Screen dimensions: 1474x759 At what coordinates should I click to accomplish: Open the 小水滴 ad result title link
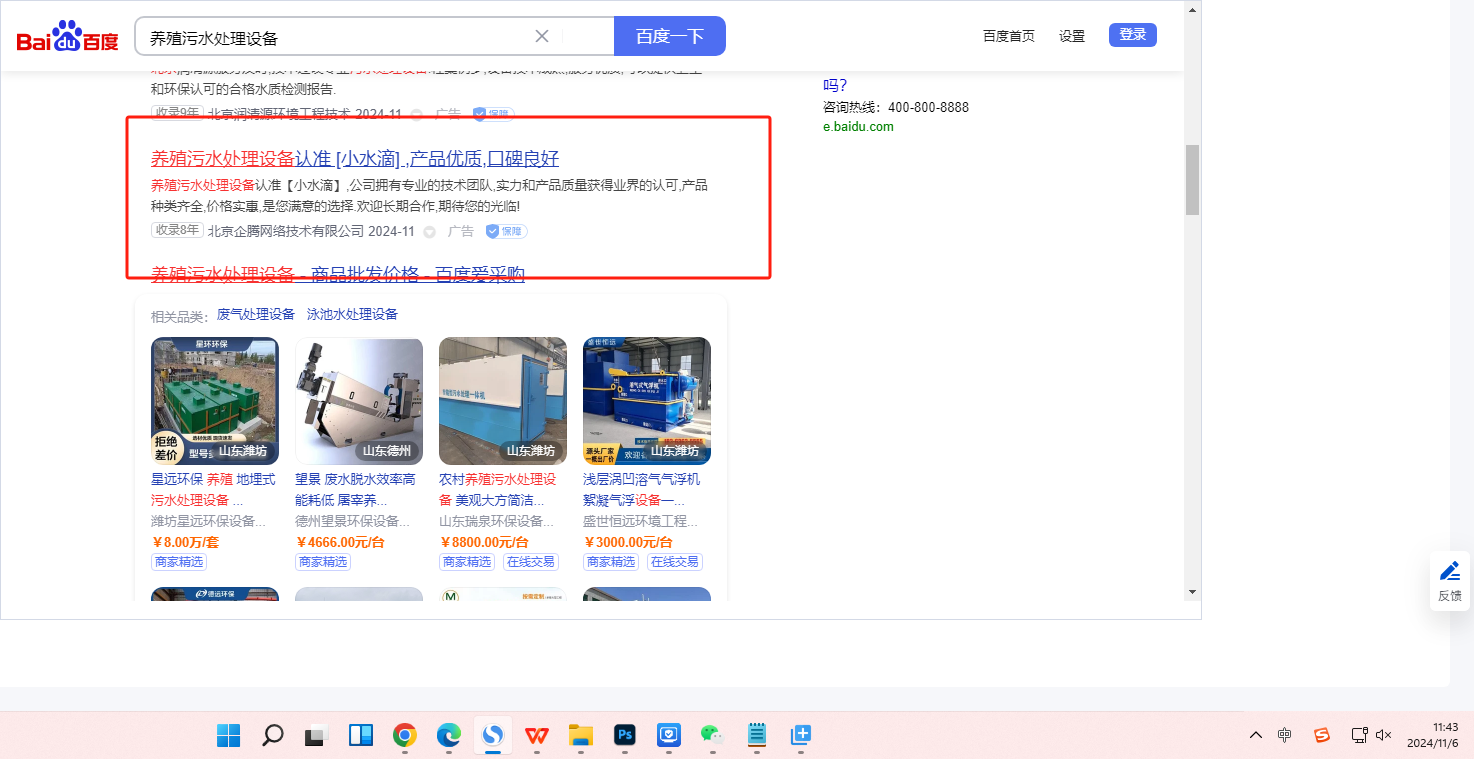(355, 159)
